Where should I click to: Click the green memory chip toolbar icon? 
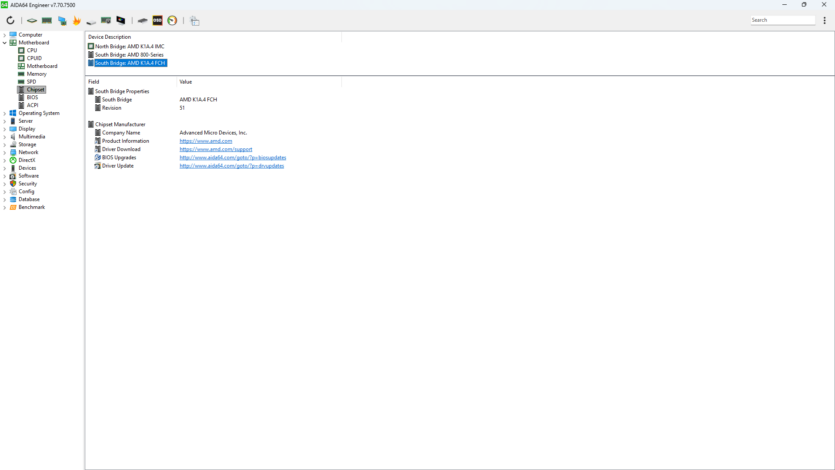pyautogui.click(x=47, y=20)
